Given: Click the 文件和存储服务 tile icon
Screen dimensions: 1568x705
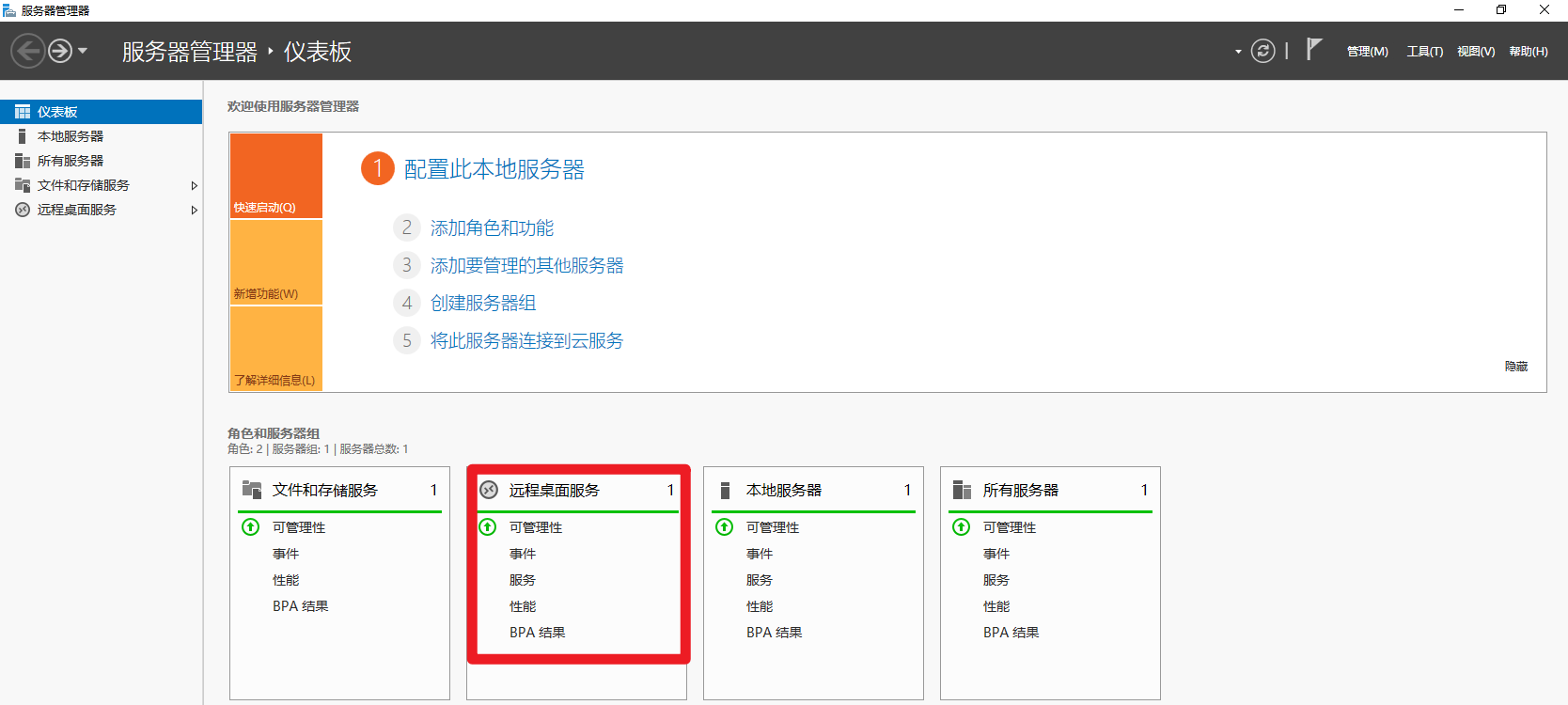Looking at the screenshot, I should 252,490.
